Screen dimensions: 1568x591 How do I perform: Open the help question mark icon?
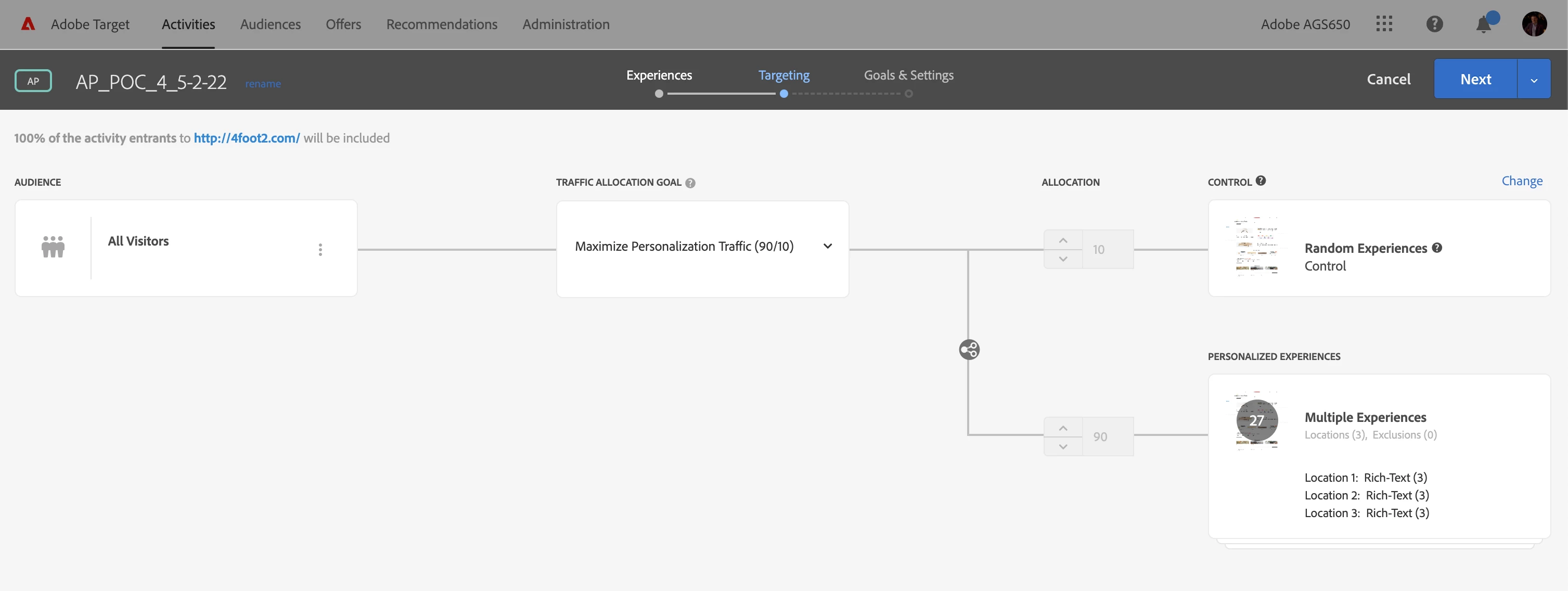pyautogui.click(x=1434, y=24)
